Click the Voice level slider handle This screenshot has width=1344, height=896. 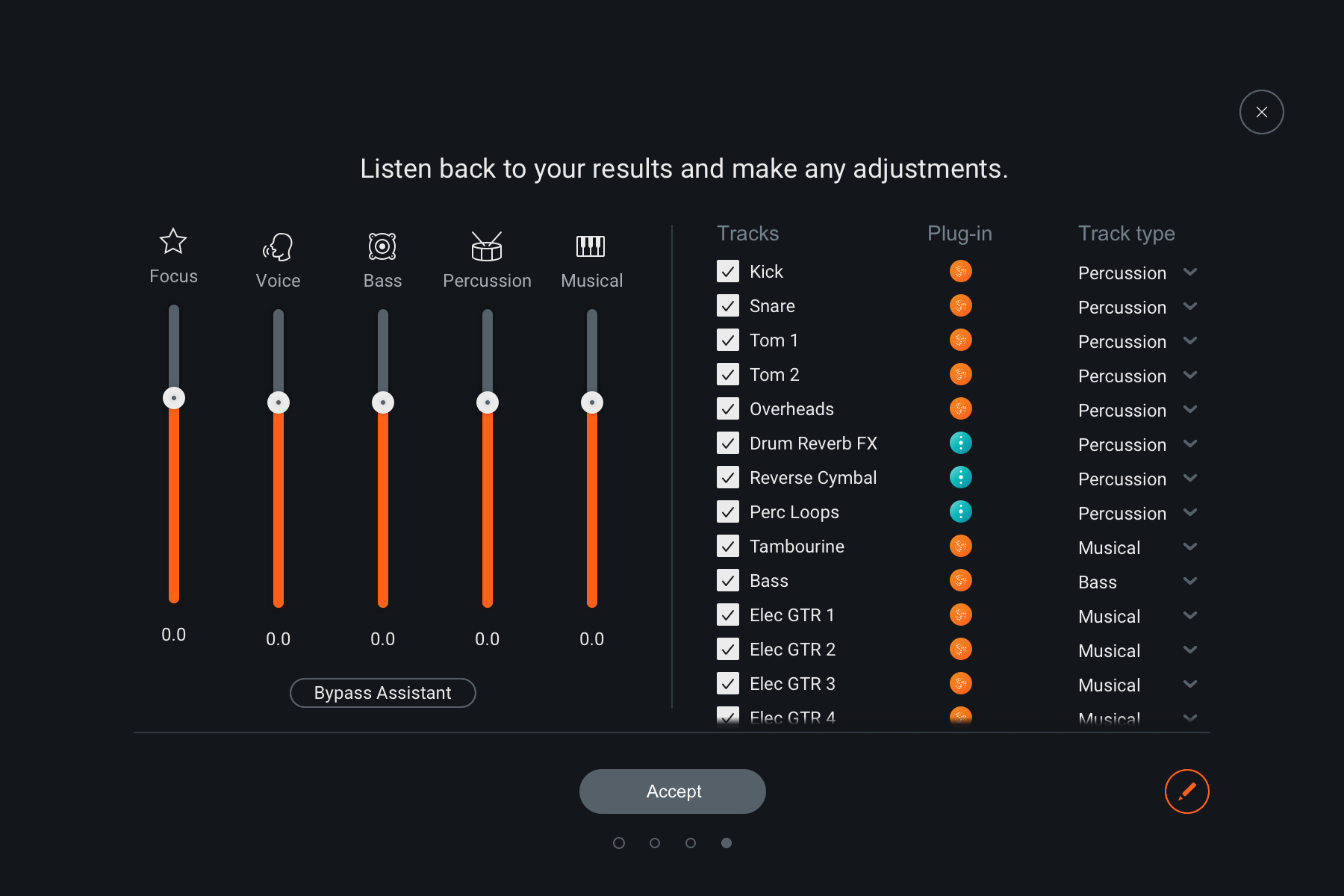279,402
